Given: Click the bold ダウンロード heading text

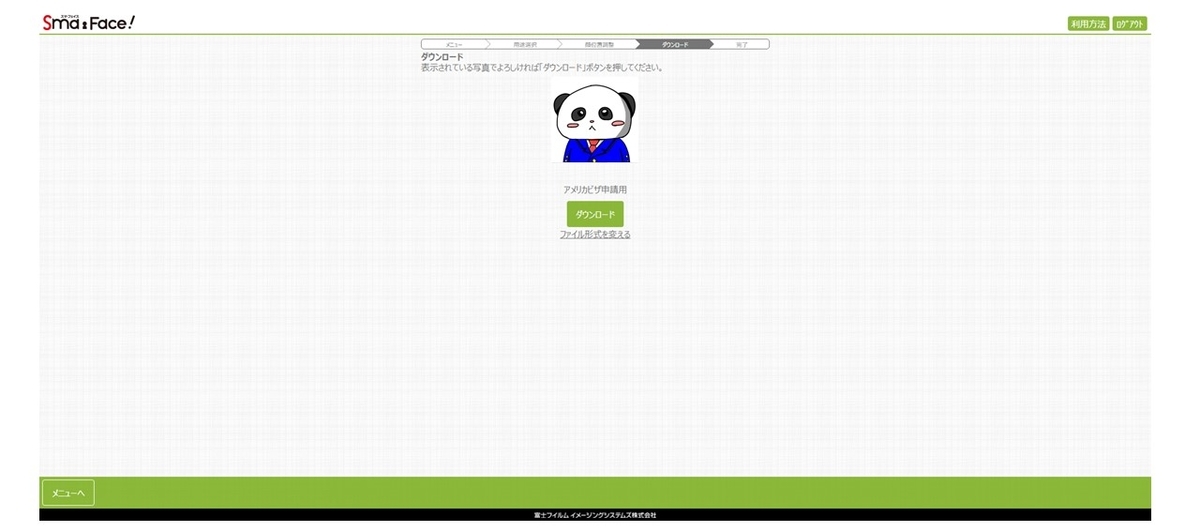Looking at the screenshot, I should [x=442, y=58].
